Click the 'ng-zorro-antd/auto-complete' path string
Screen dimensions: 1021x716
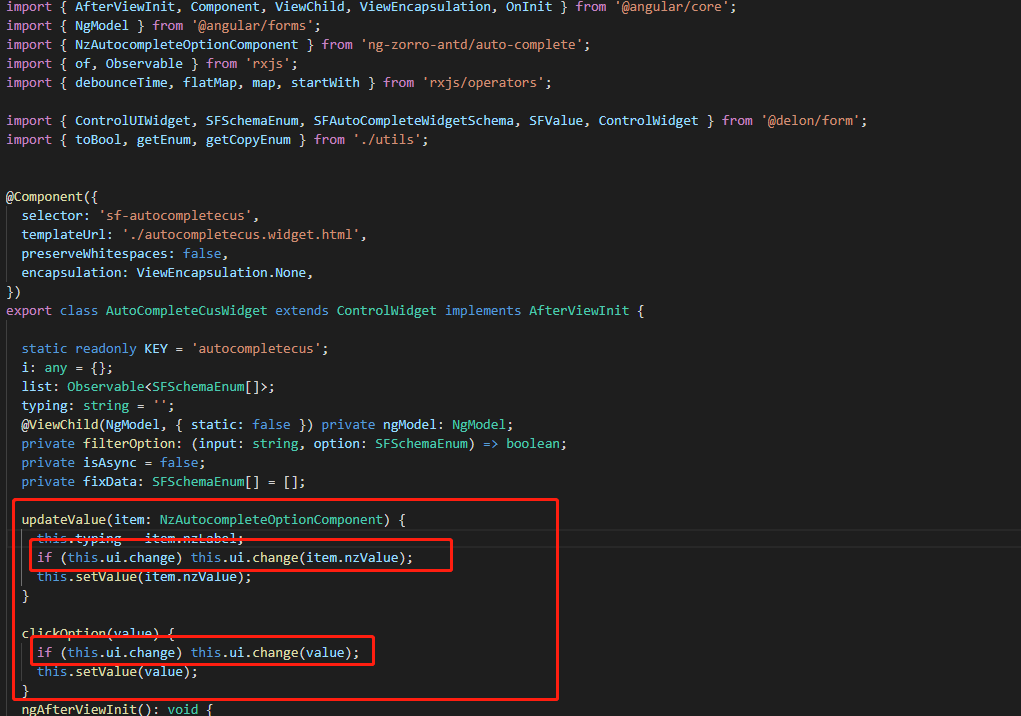coord(472,44)
